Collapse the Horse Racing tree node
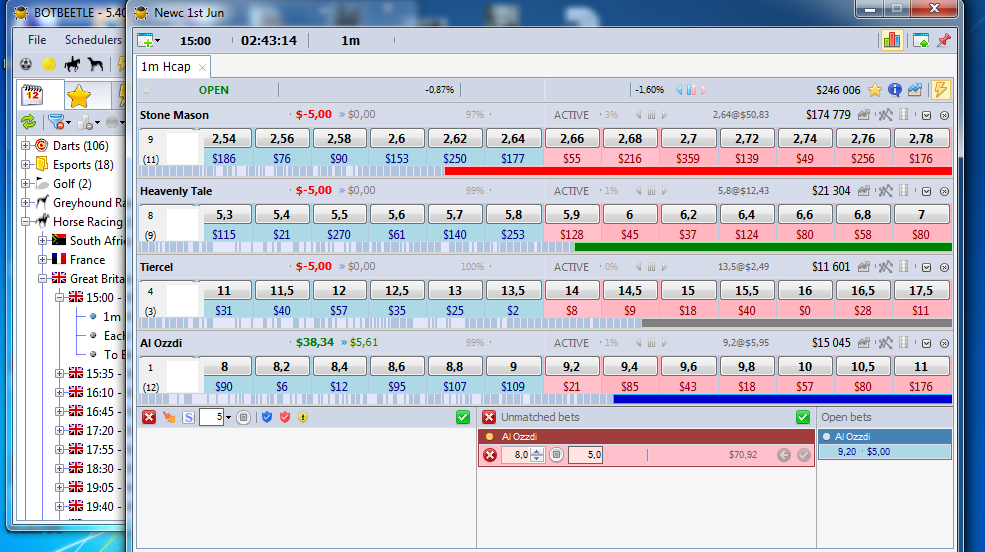 25,222
